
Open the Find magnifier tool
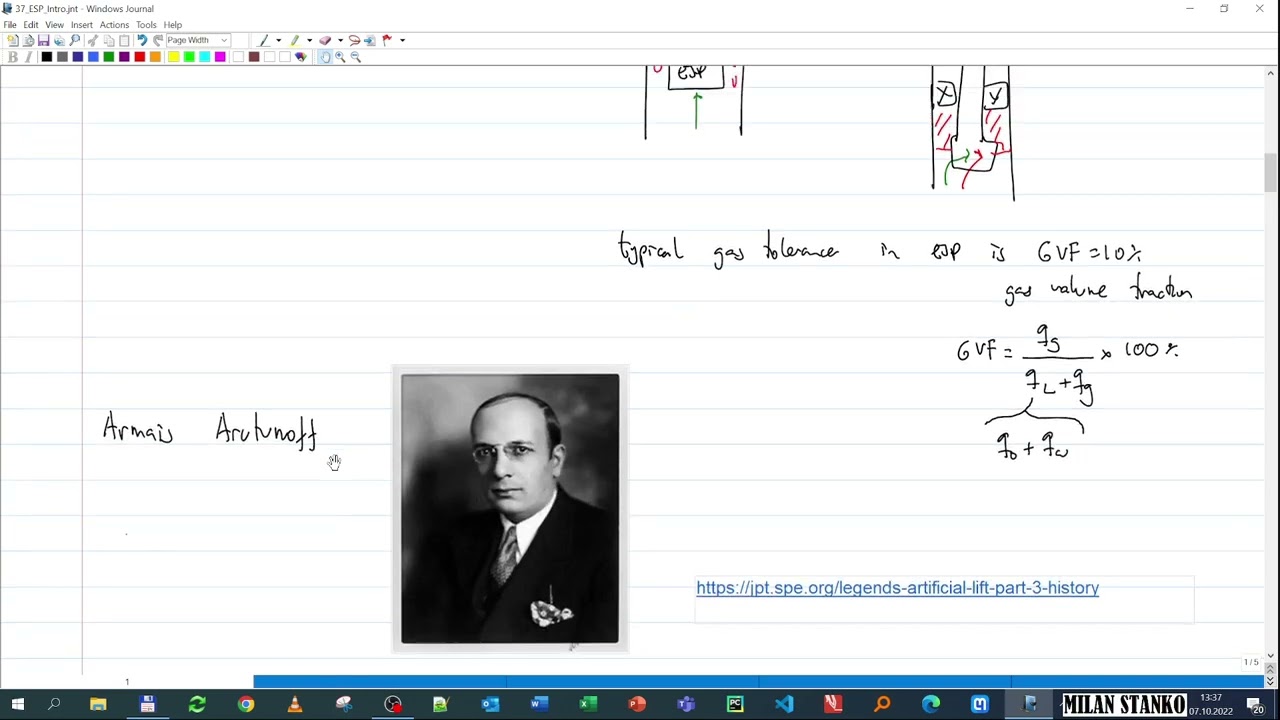tap(75, 40)
